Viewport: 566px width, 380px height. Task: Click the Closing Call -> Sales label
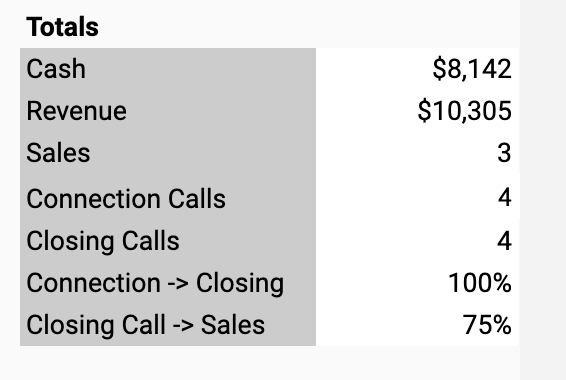pyautogui.click(x=145, y=325)
